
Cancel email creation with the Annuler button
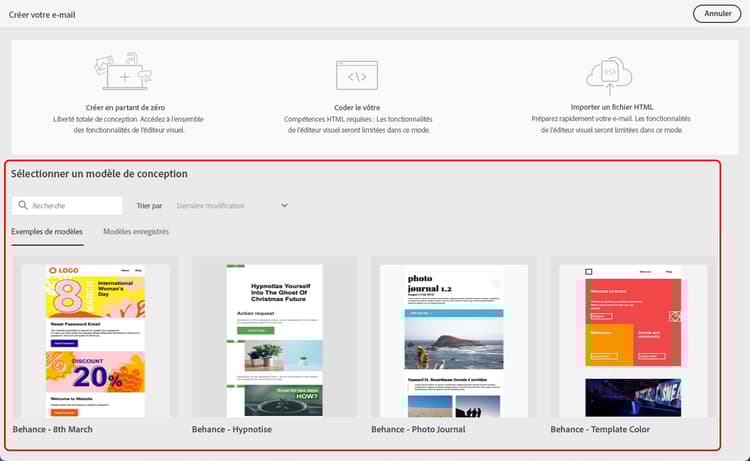pyautogui.click(x=717, y=14)
